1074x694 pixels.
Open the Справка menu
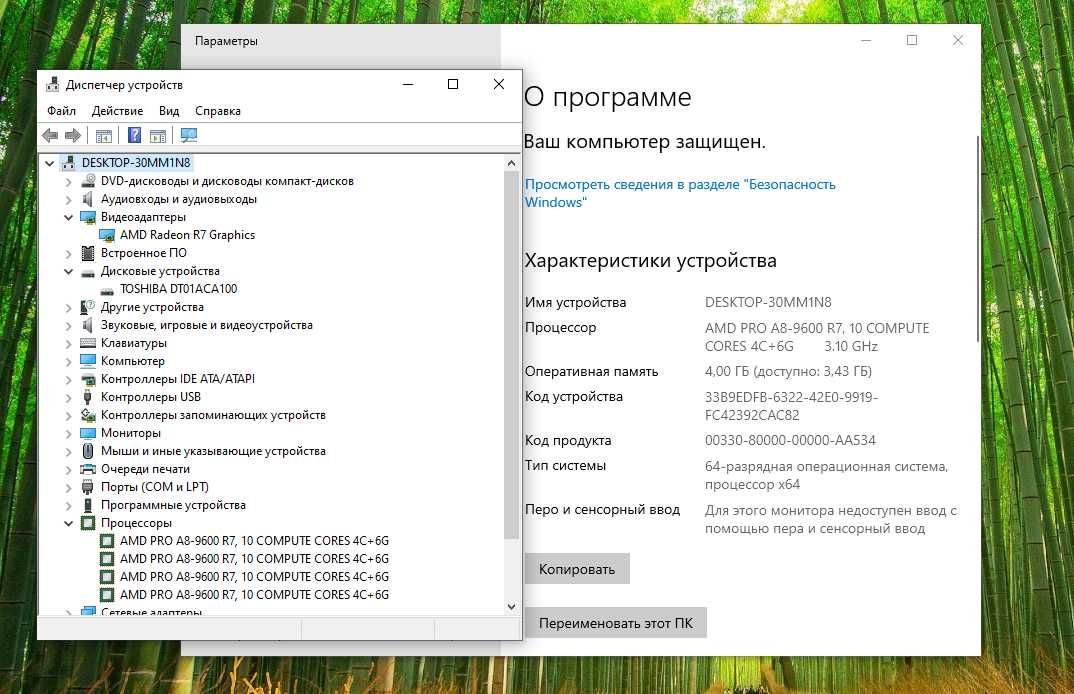218,111
